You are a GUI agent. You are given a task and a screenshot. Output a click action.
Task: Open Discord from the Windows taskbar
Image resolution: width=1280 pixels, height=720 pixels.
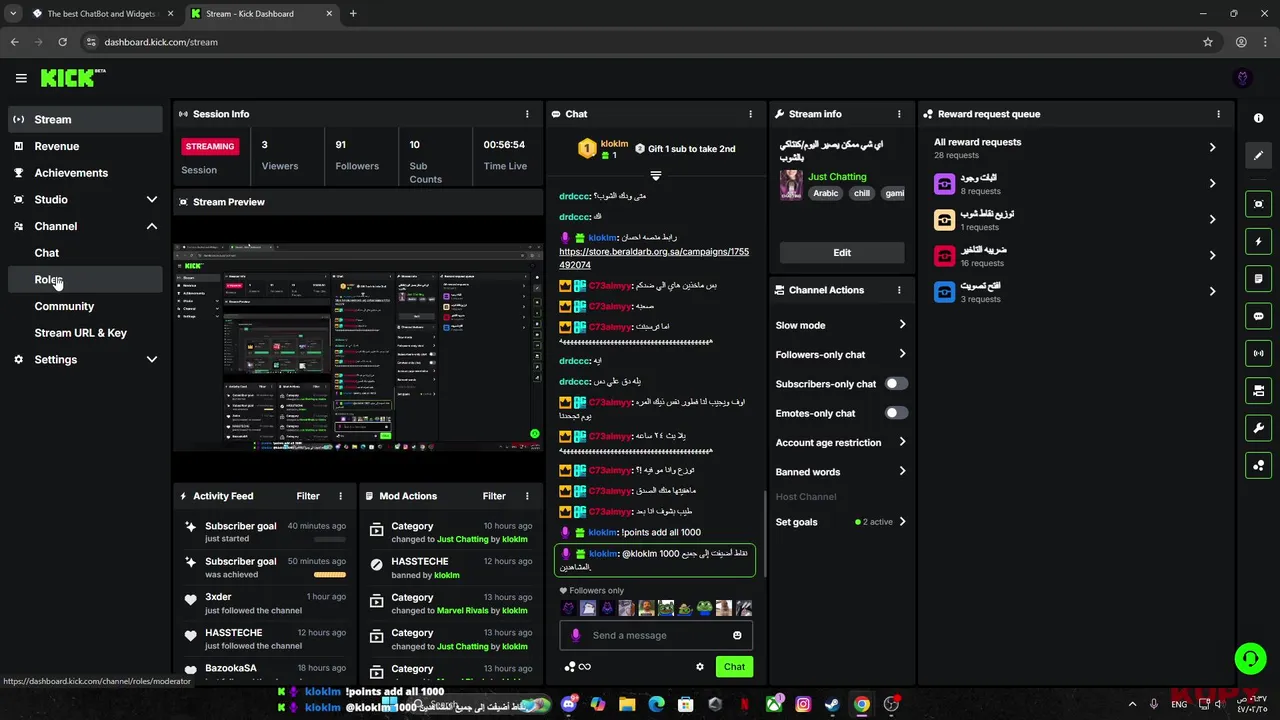click(x=569, y=704)
